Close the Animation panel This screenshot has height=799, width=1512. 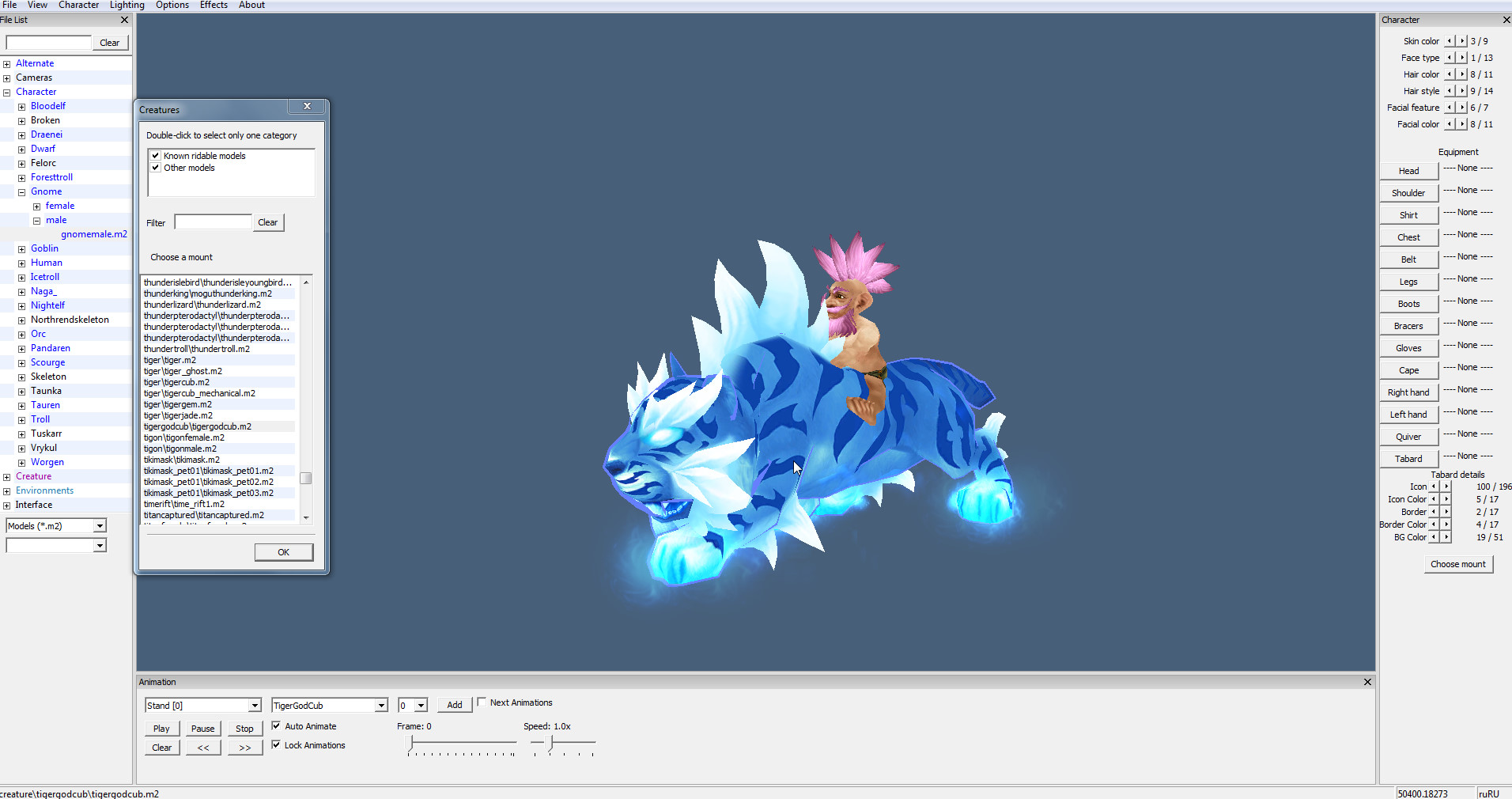[x=1367, y=682]
